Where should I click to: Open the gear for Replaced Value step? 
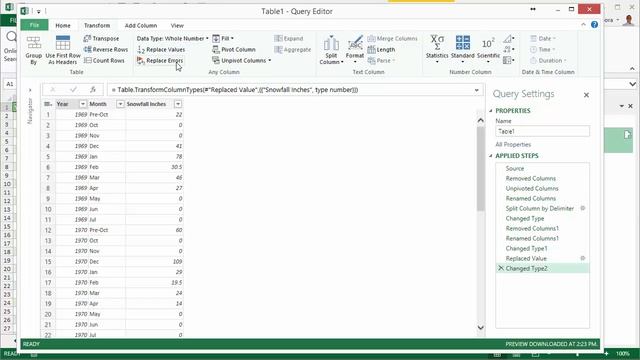pyautogui.click(x=583, y=258)
